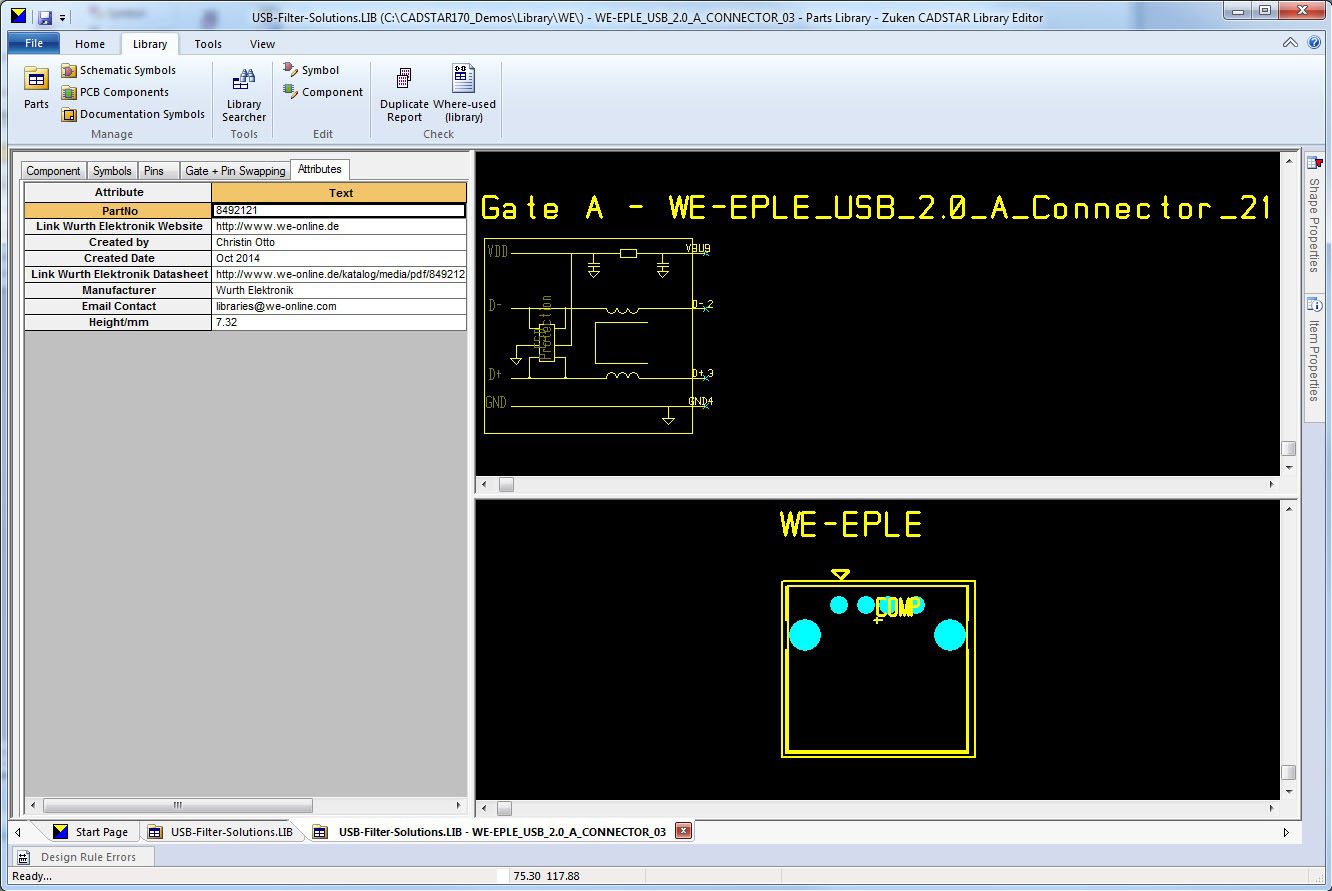Screen dimensions: 1332x891
Task: Click the large left cyan mounting pad
Action: point(805,635)
